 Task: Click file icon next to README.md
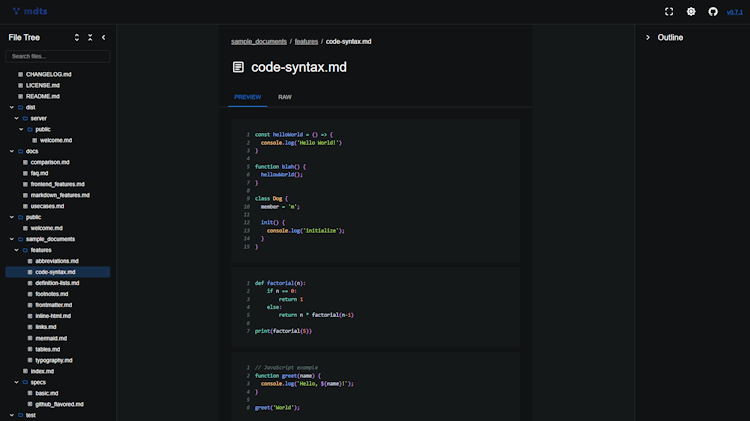(x=21, y=97)
